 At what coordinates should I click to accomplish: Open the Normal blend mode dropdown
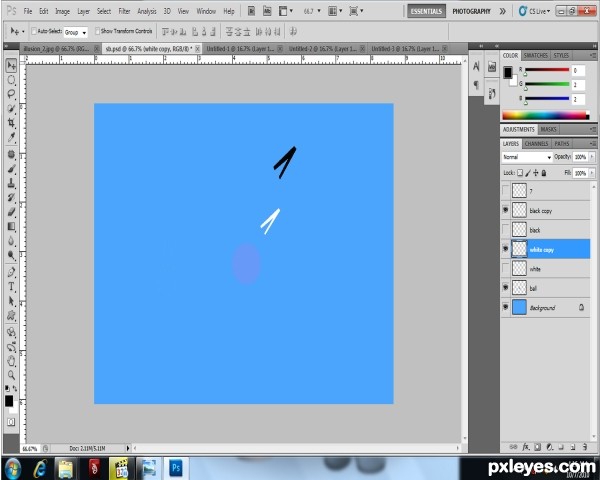527,157
